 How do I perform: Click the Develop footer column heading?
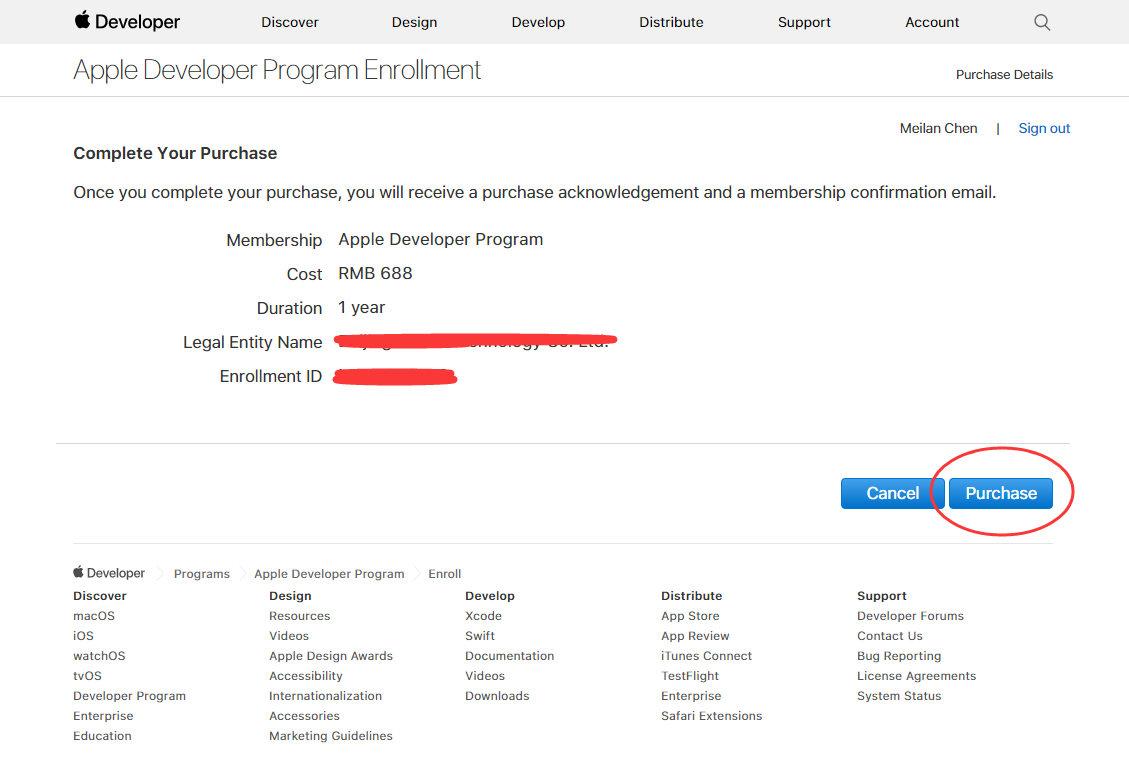[x=490, y=596]
